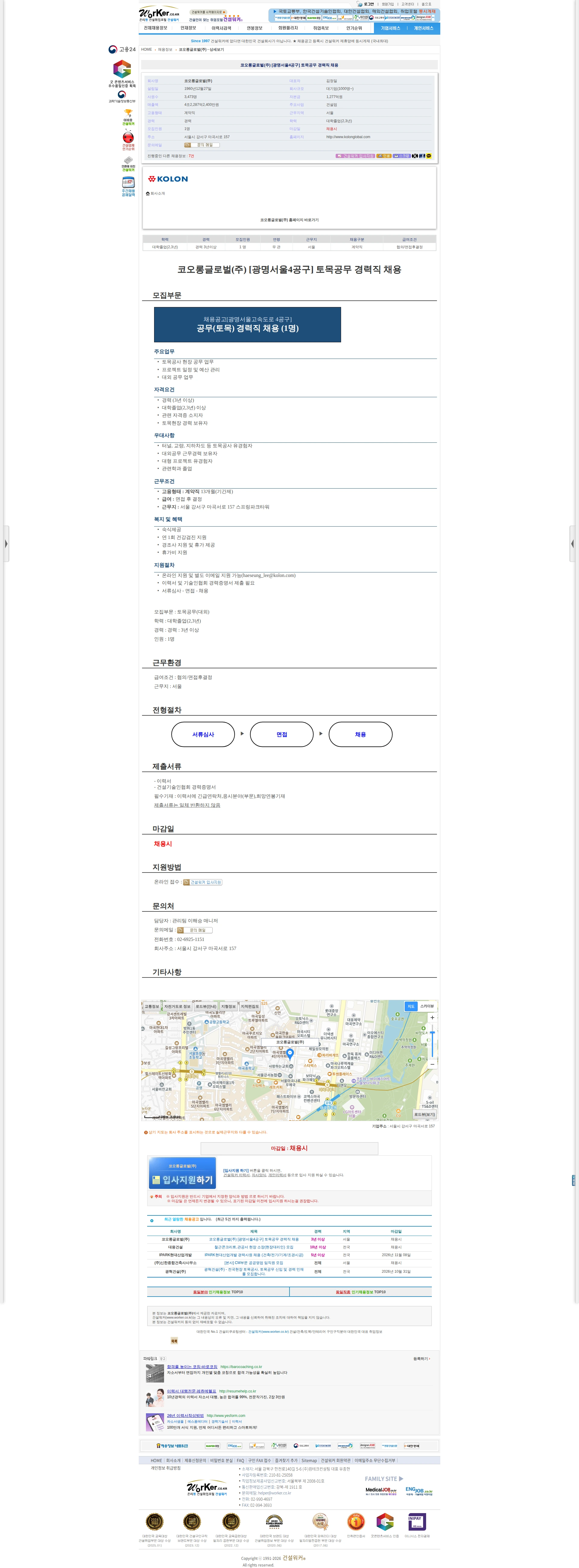This screenshot has height=1568, width=579.
Task: Open the 과학기술정보통신부 sidebar logo
Action: point(122,97)
